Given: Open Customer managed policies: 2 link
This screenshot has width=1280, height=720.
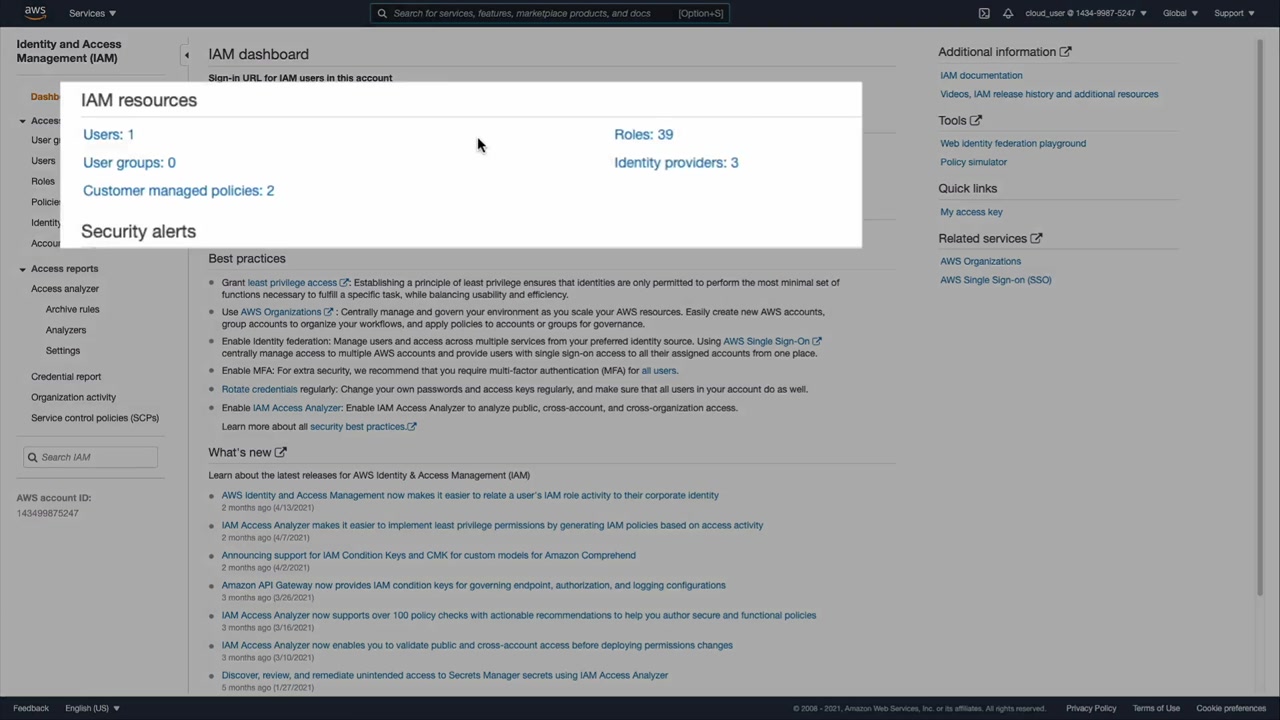Looking at the screenshot, I should (x=178, y=190).
